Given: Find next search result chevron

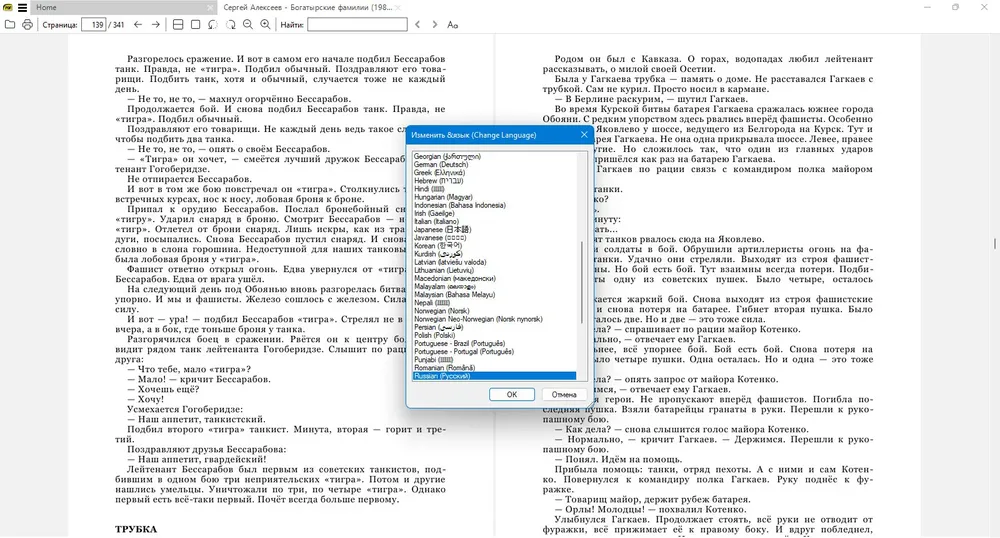Looking at the screenshot, I should click(x=435, y=25).
